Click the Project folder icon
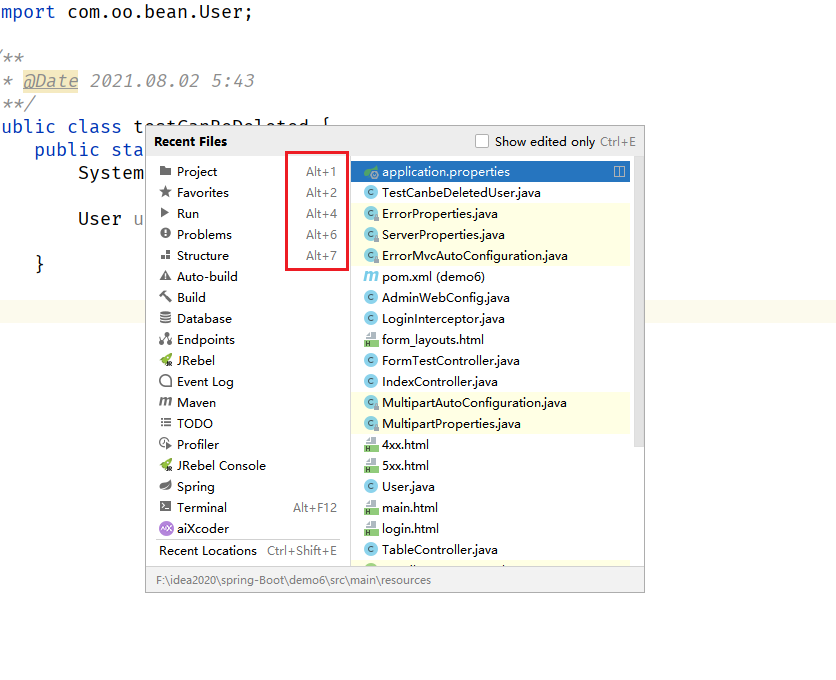 coord(166,171)
